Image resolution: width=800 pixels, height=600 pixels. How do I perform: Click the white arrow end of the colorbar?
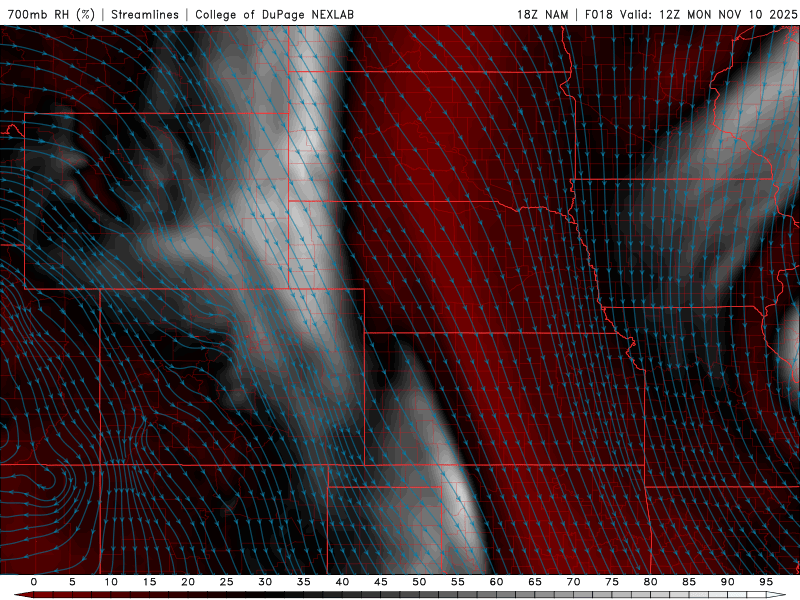click(x=777, y=595)
